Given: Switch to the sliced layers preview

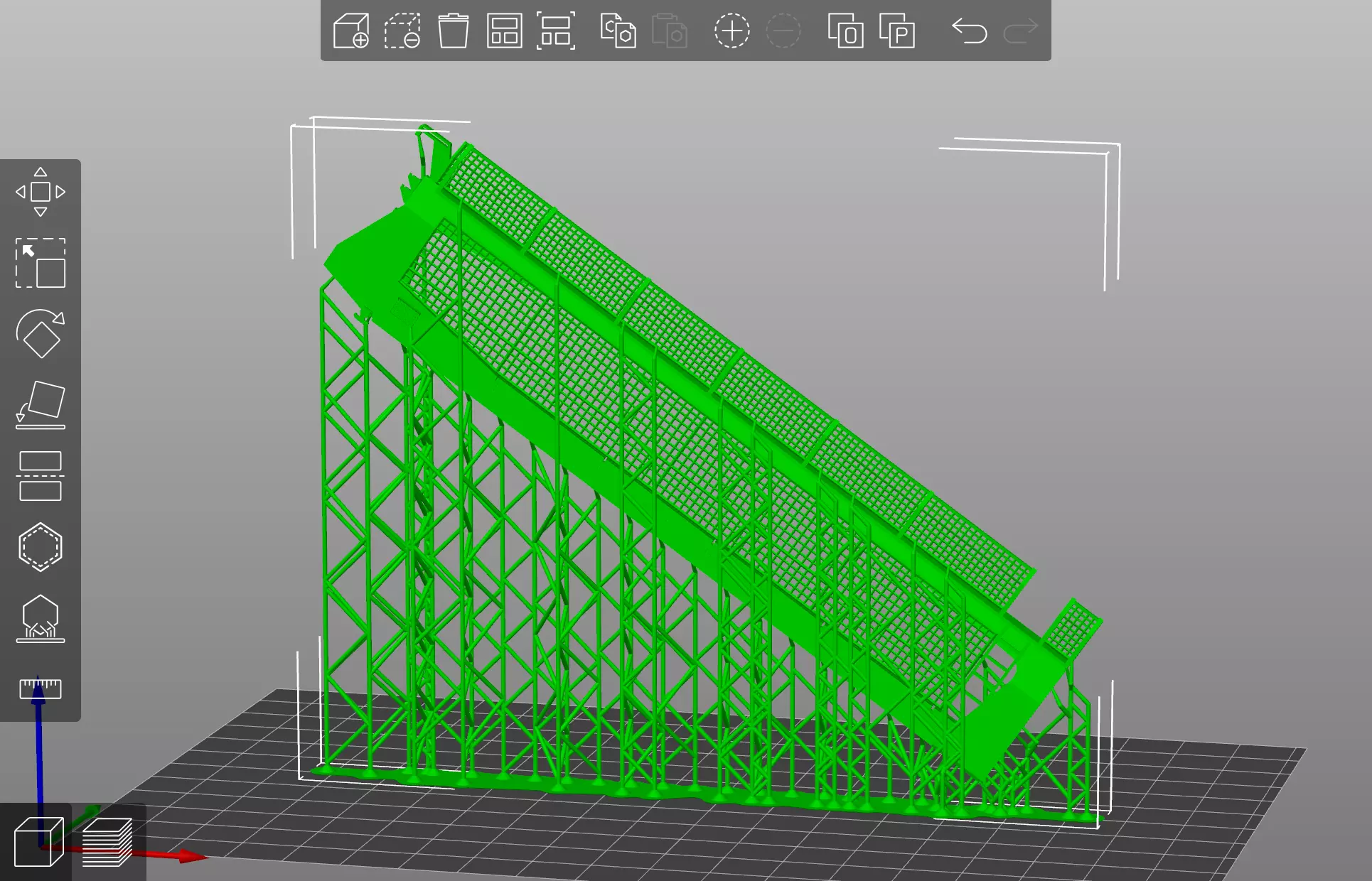Looking at the screenshot, I should click(x=107, y=842).
